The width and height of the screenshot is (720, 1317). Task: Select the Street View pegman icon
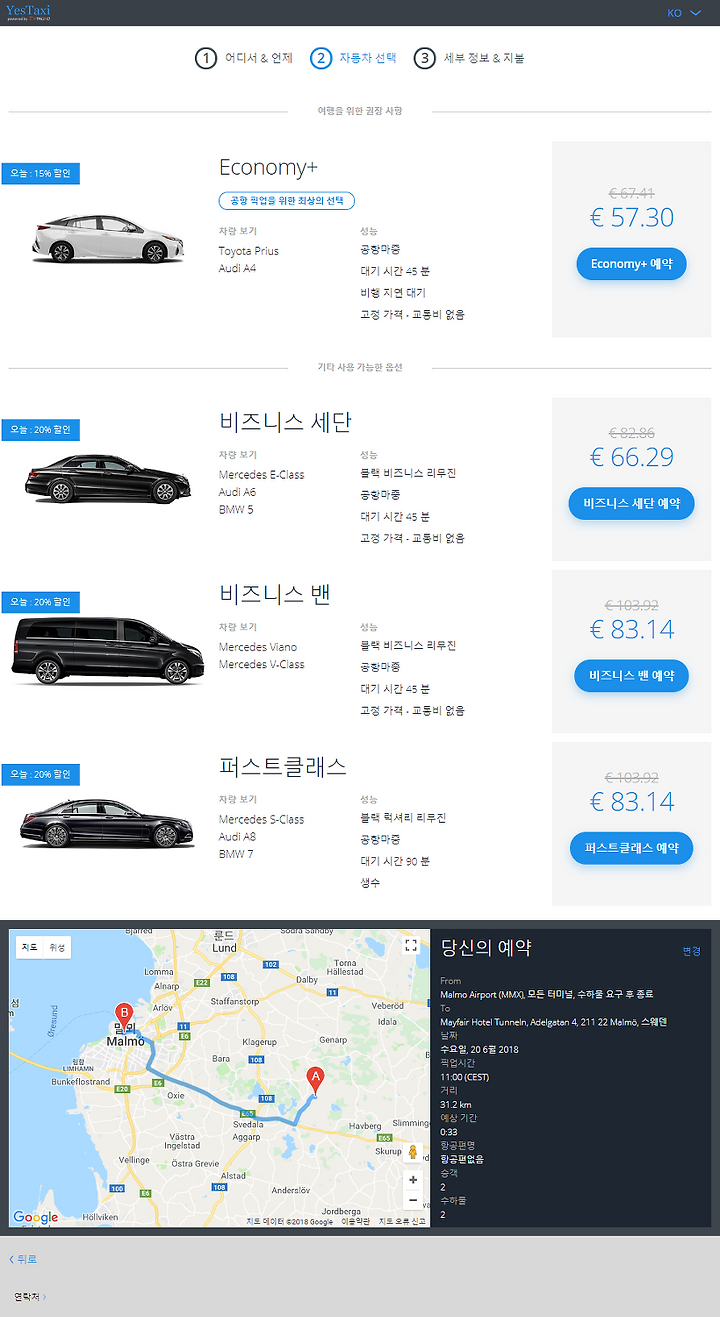coord(412,1152)
